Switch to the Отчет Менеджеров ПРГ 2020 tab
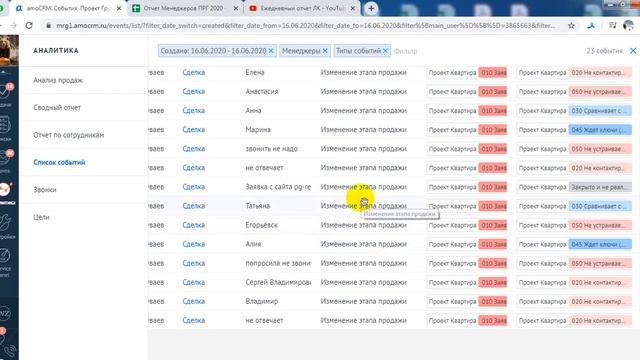Viewport: 640px width, 360px height. [x=183, y=8]
